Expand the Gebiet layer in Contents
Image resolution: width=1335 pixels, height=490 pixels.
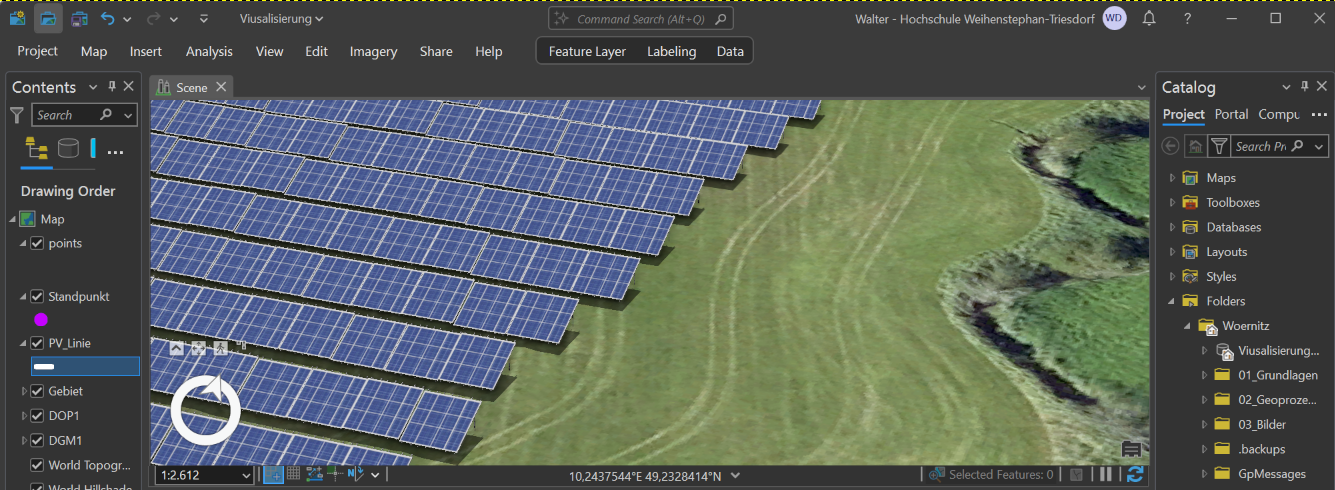24,391
